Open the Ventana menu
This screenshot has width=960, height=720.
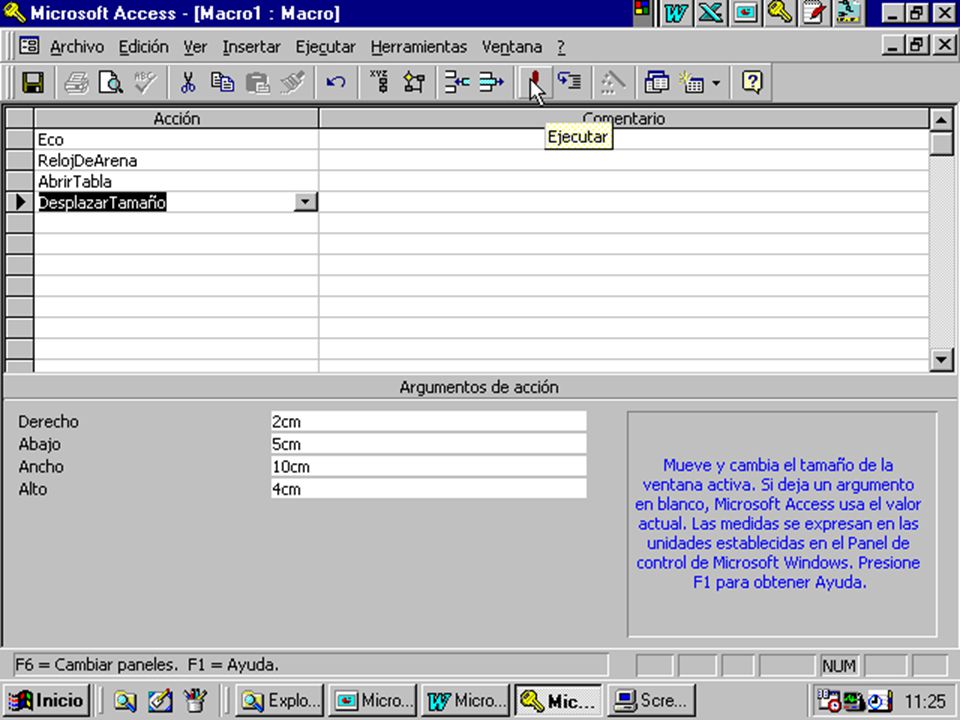[512, 47]
